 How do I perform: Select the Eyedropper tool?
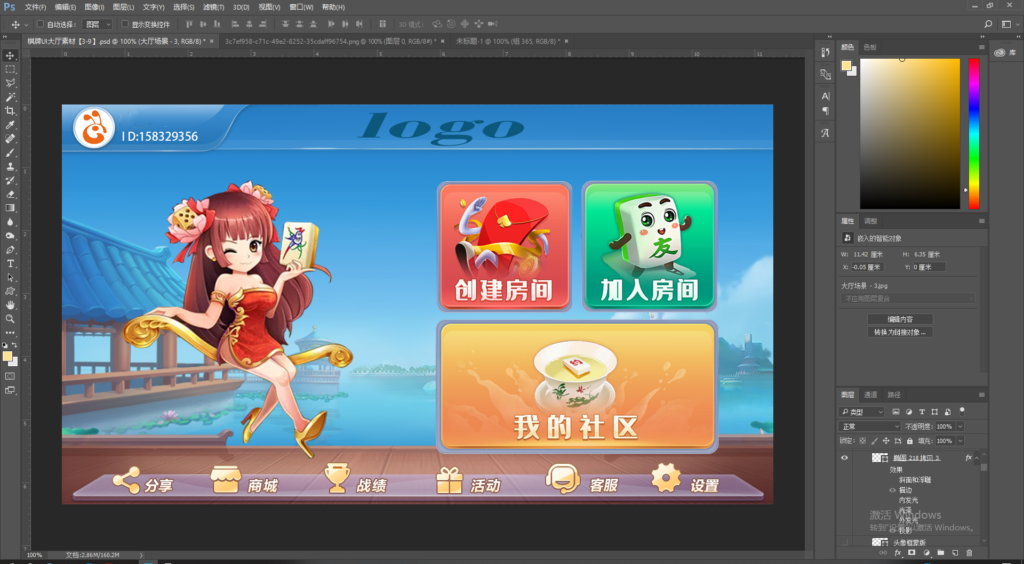(x=10, y=125)
